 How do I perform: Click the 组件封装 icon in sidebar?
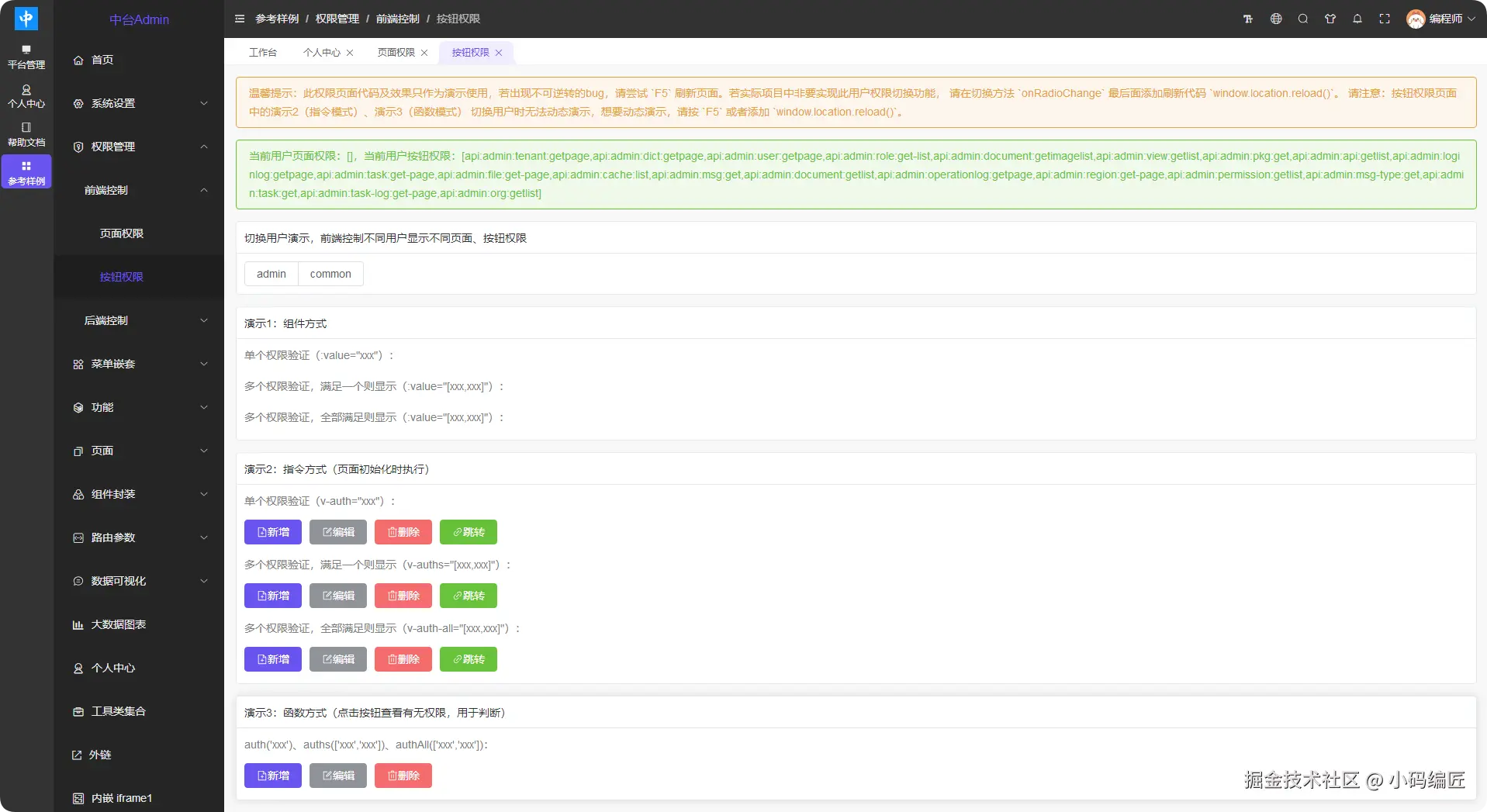tap(78, 494)
